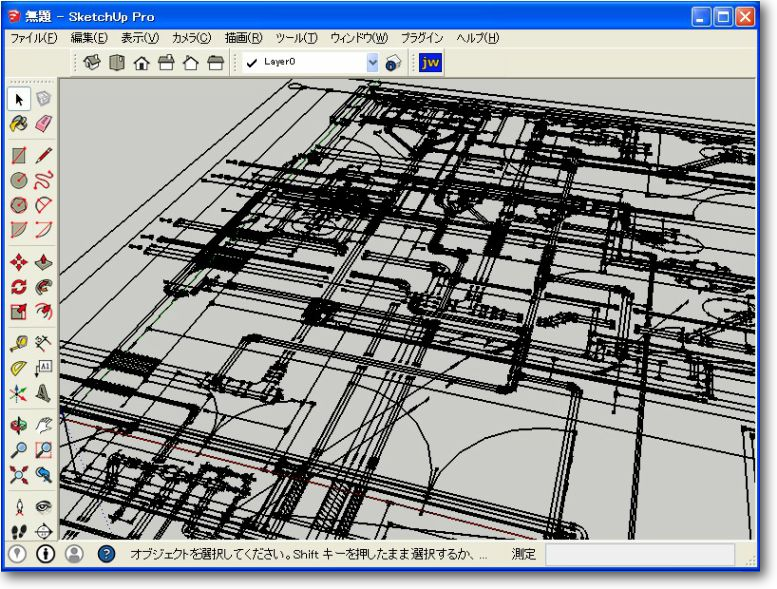The image size is (777, 589).
Task: Activate the Axes tool
Action: click(19, 393)
